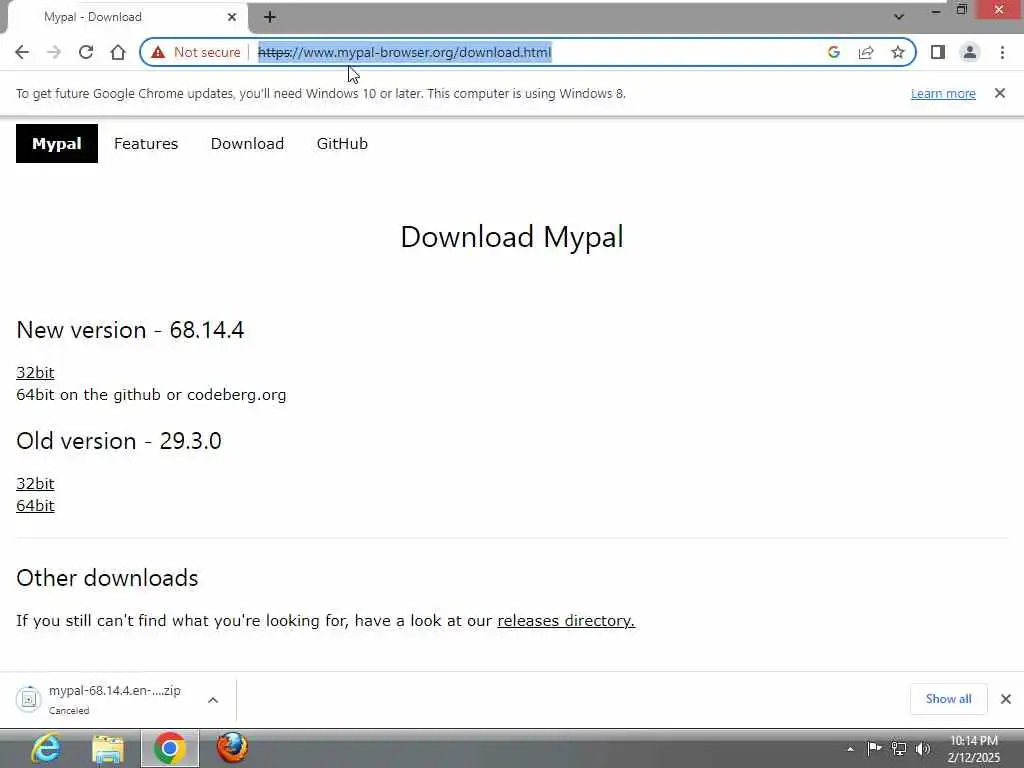Open the GitHub menu item
Image resolution: width=1024 pixels, height=768 pixels.
coord(342,144)
